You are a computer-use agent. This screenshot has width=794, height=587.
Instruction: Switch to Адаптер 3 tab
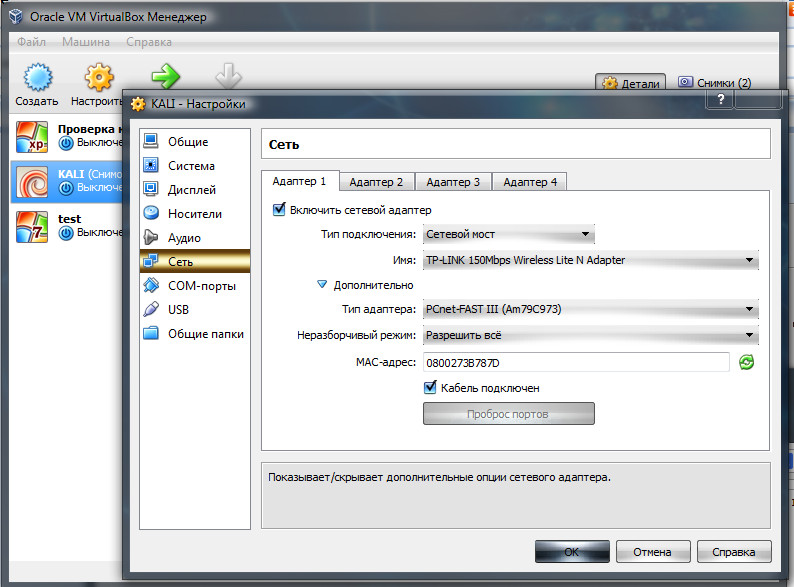453,182
